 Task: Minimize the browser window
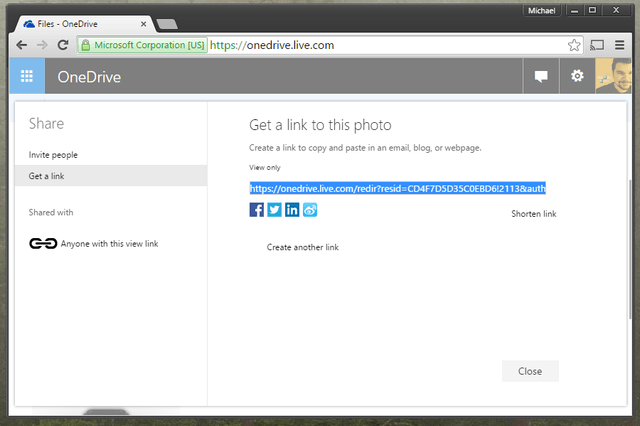pyautogui.click(x=575, y=11)
